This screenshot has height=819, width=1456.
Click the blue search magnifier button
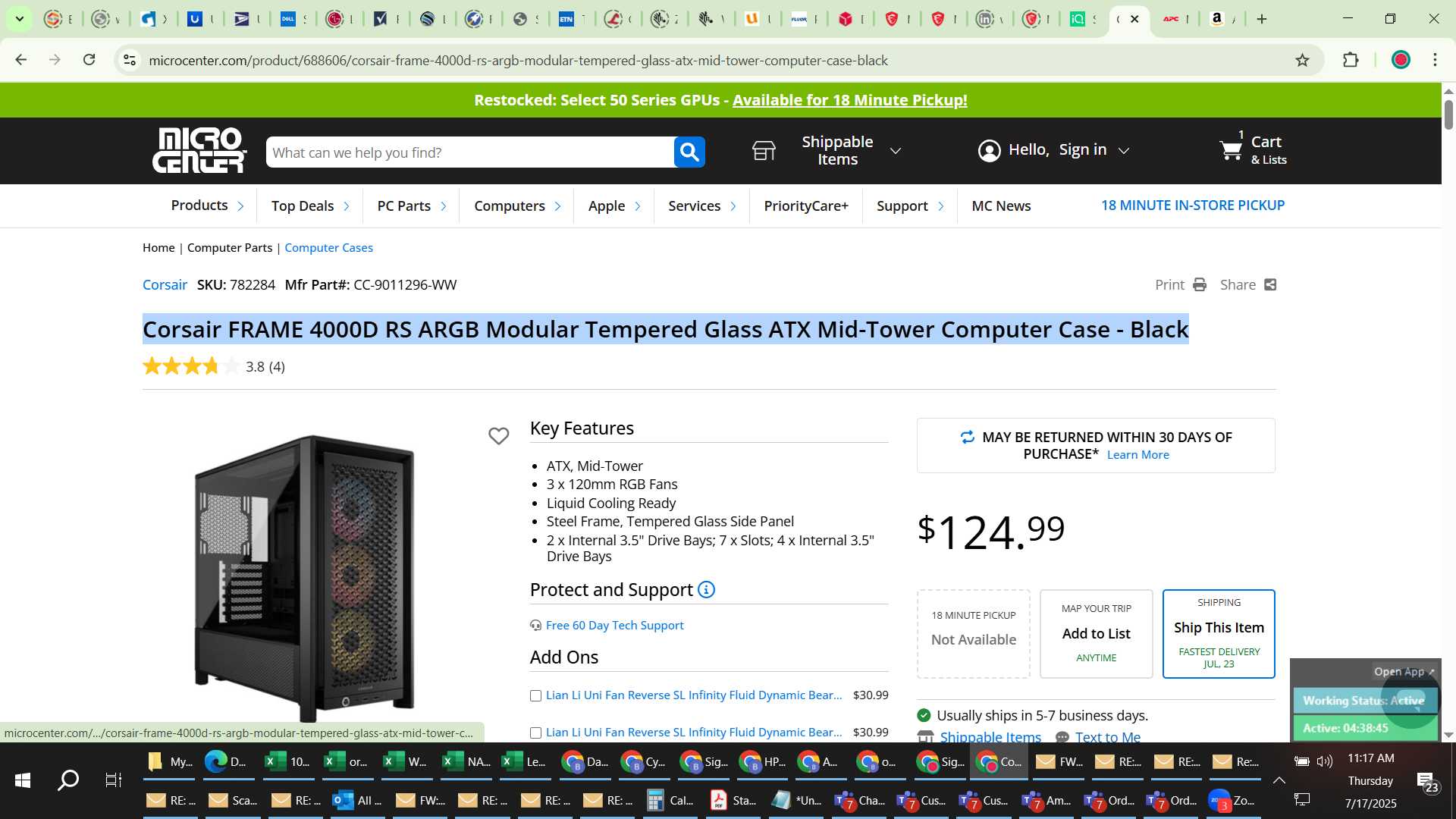pyautogui.click(x=689, y=152)
